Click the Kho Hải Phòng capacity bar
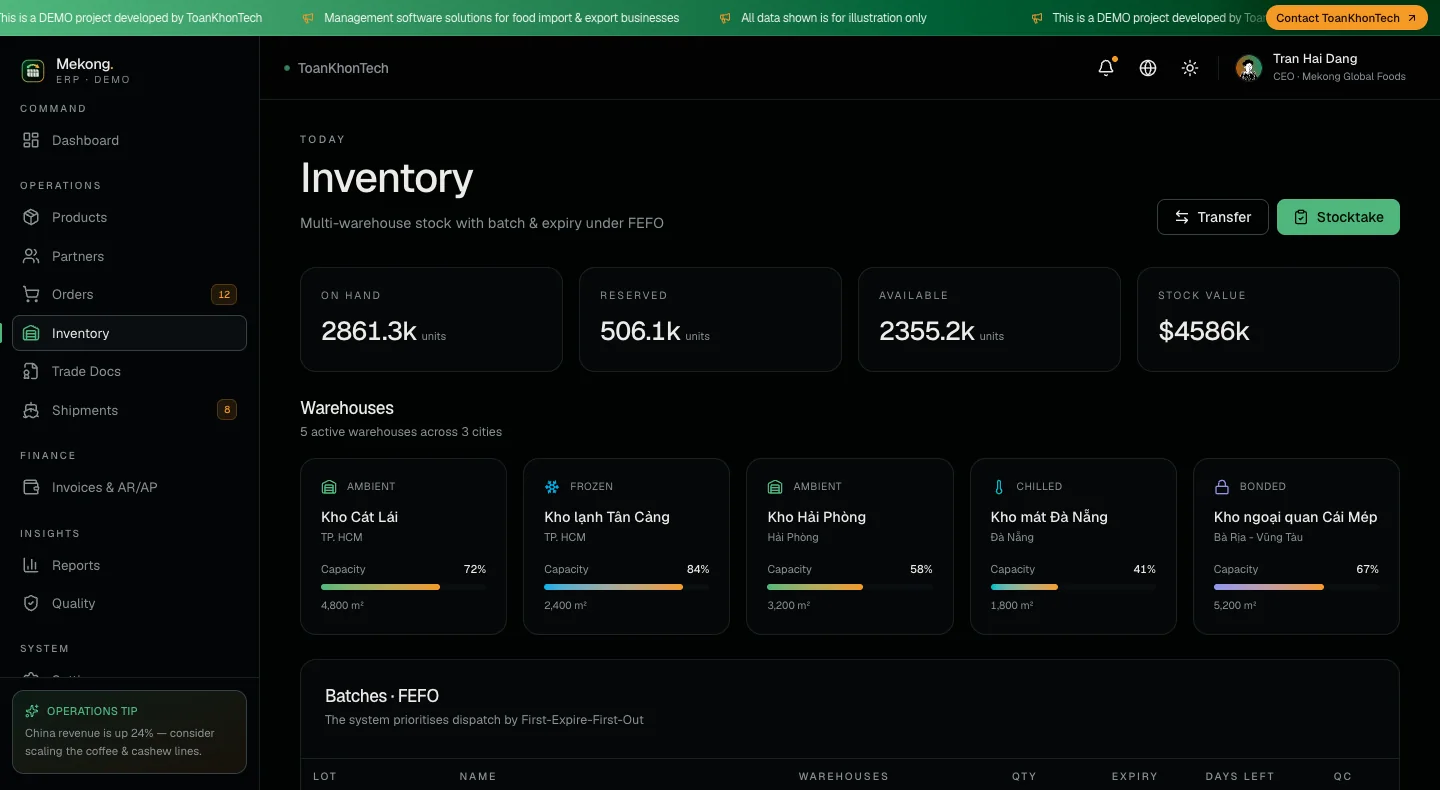The height and width of the screenshot is (790, 1440). coord(849,587)
